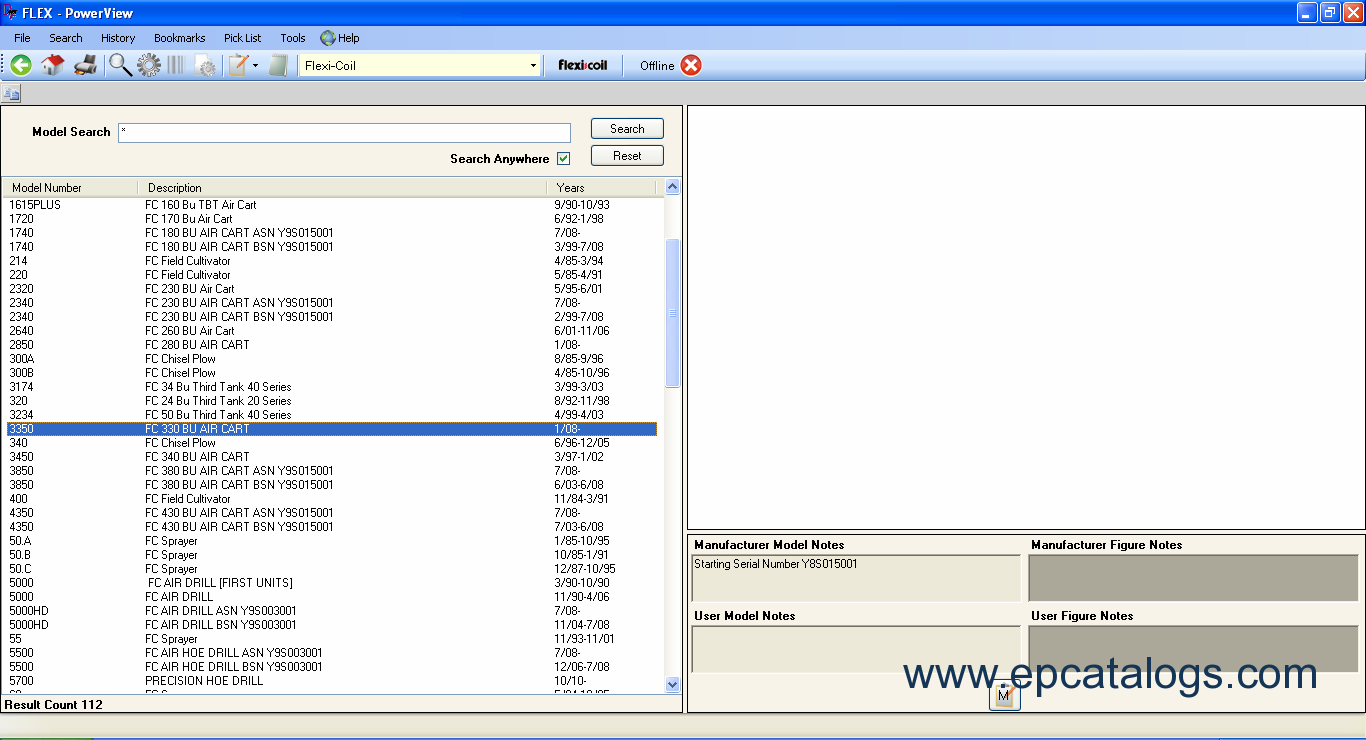Click the model list scrollbar thumb
This screenshot has height=740, width=1366.
672,313
